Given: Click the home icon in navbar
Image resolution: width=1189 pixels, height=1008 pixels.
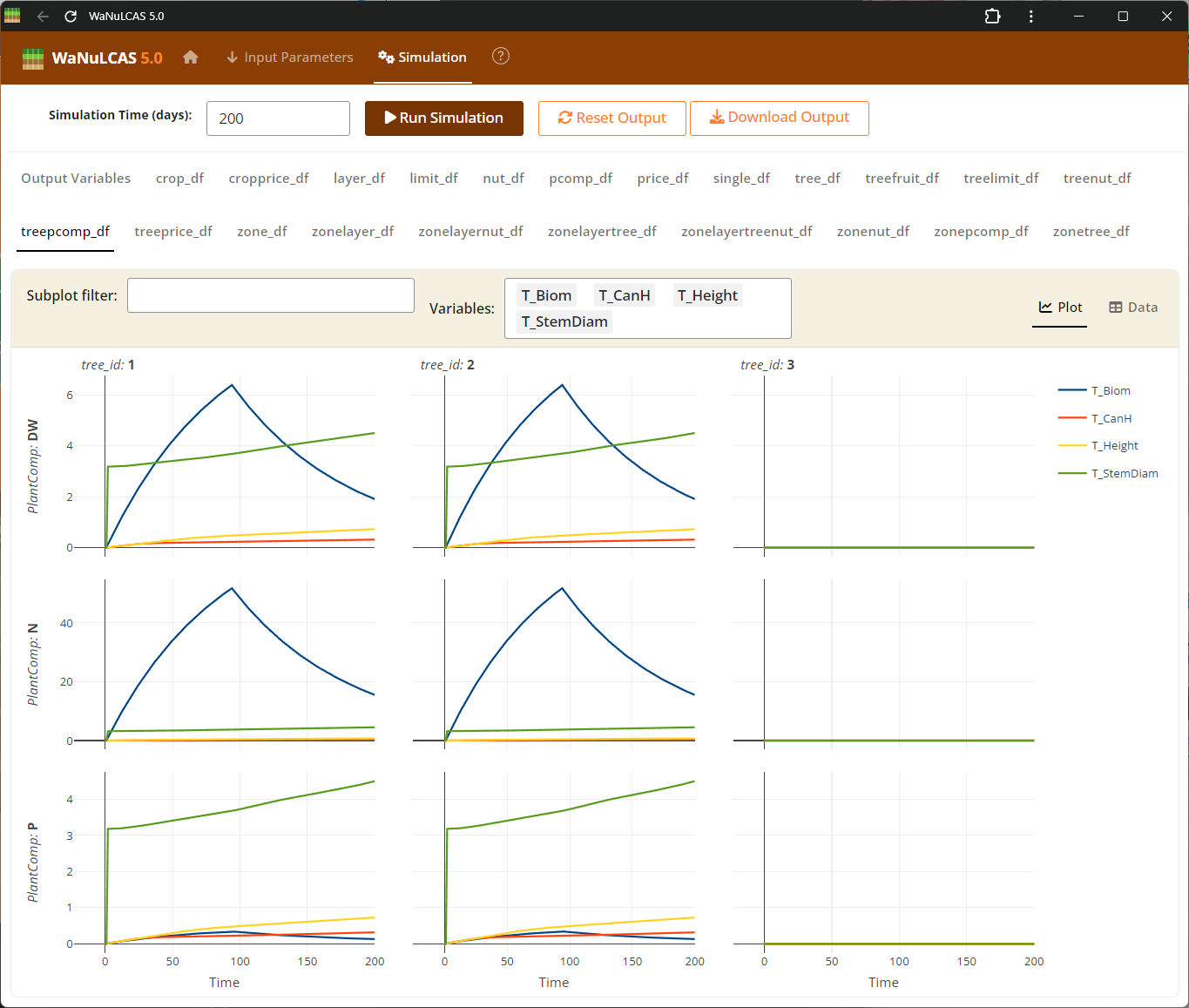Looking at the screenshot, I should click(x=191, y=58).
